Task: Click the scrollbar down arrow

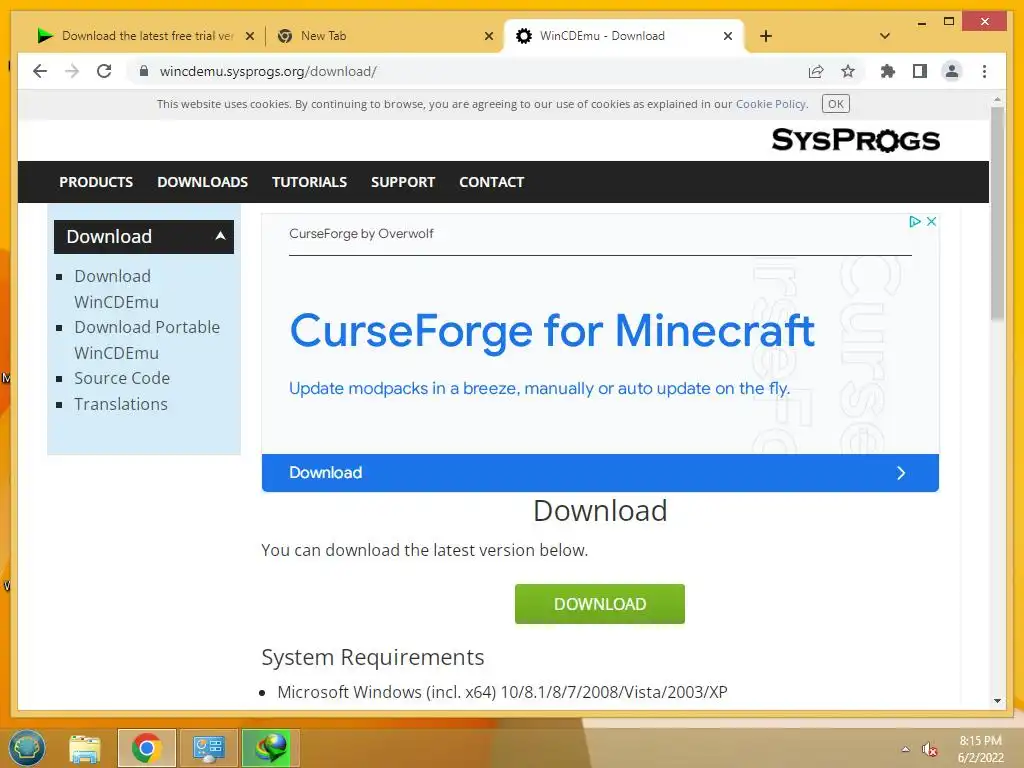Action: (x=997, y=701)
